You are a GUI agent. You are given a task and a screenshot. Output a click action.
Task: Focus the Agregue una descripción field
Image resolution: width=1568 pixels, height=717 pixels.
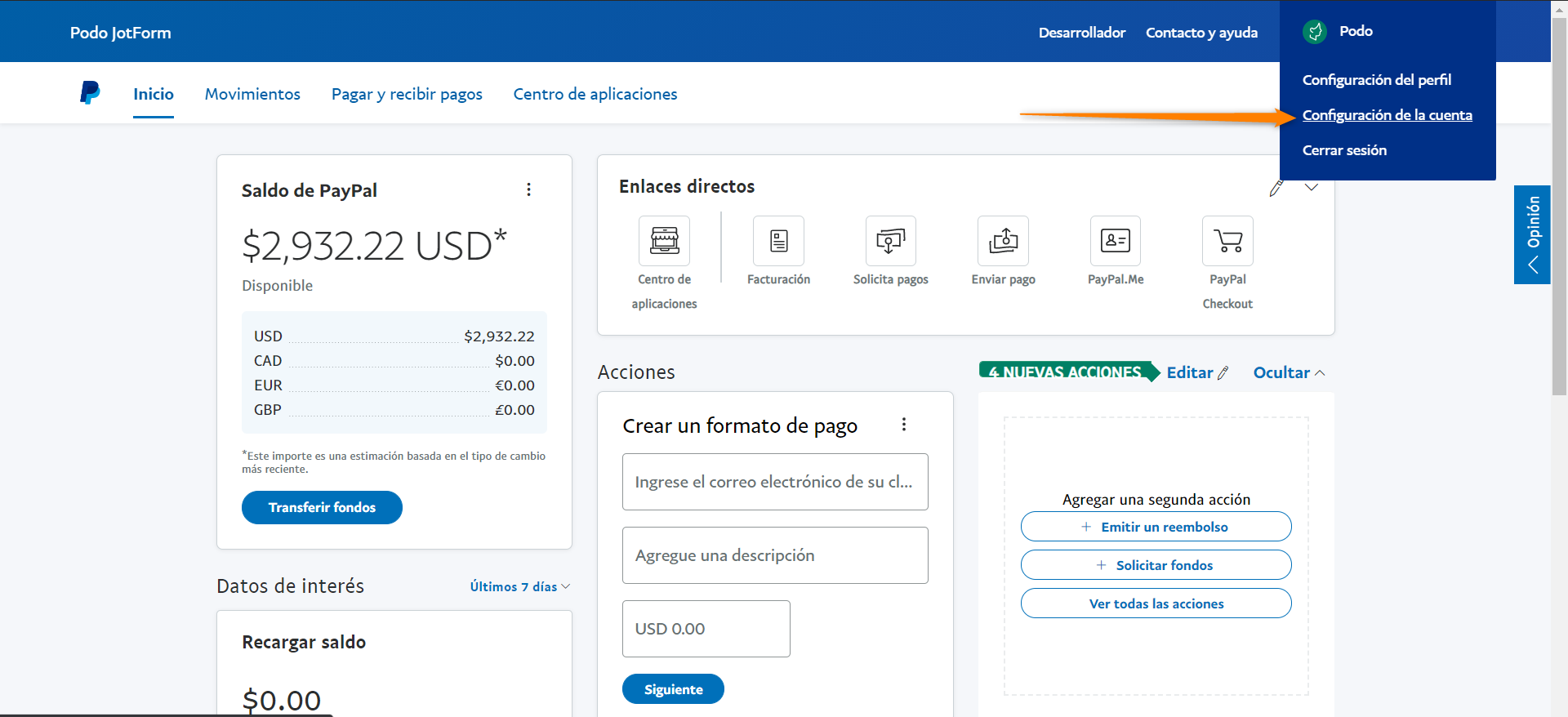pyautogui.click(x=775, y=555)
